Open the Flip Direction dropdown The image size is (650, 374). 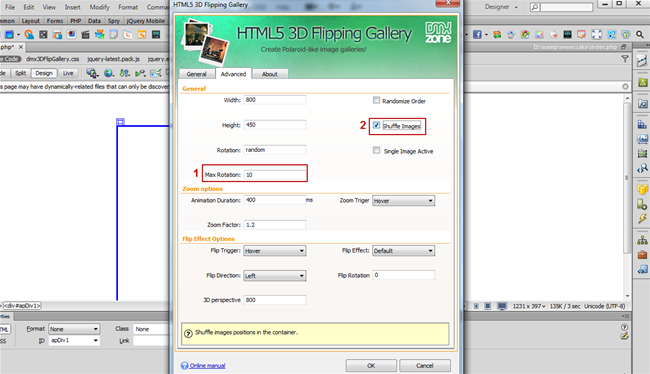(274, 276)
